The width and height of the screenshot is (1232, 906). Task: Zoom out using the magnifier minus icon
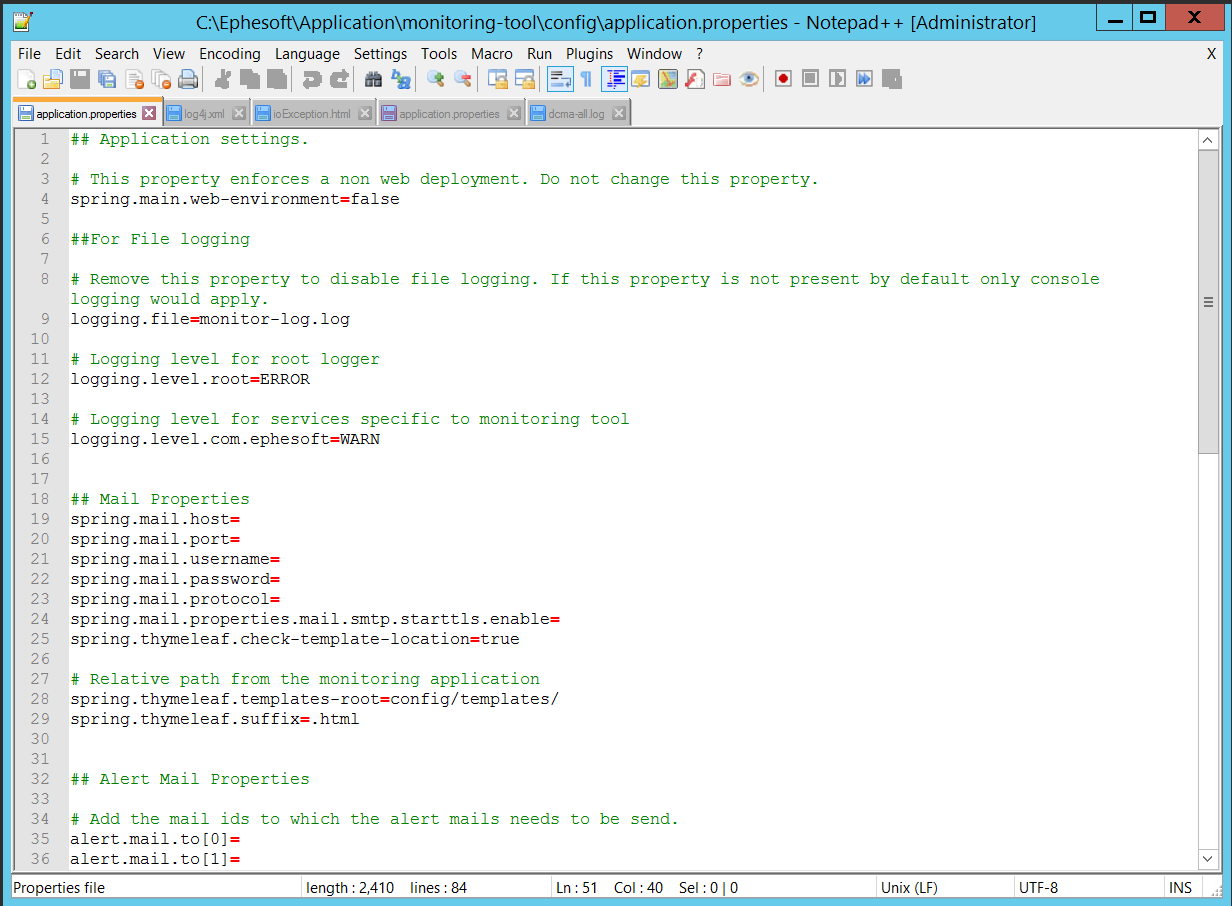[463, 79]
